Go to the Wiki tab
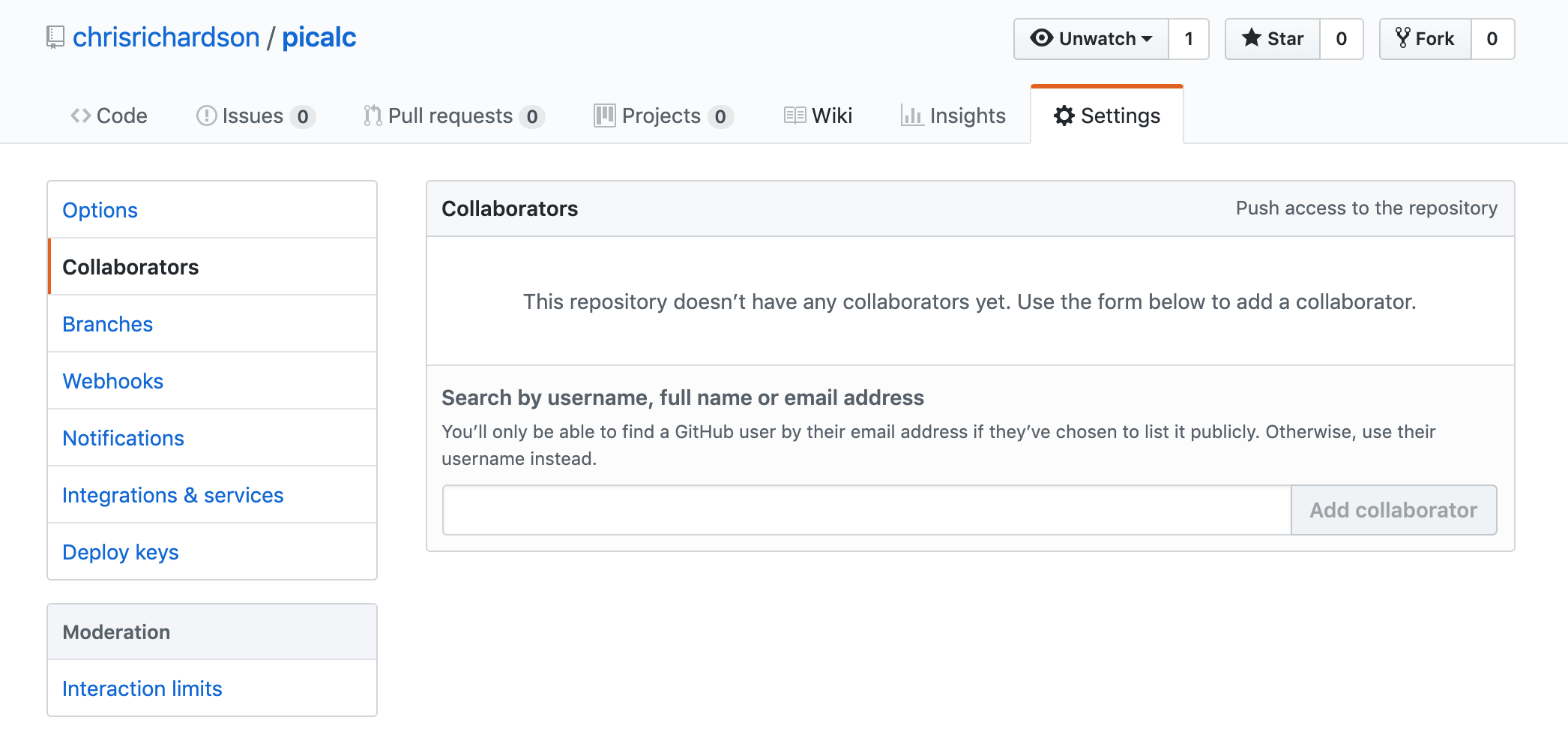 tap(818, 115)
